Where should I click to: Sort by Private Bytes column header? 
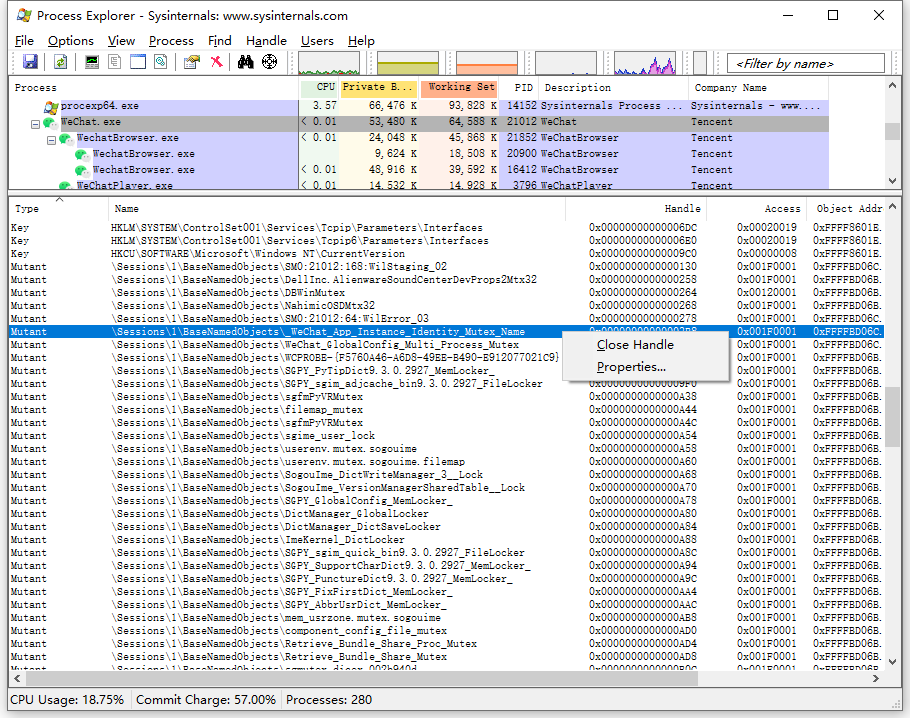[378, 87]
